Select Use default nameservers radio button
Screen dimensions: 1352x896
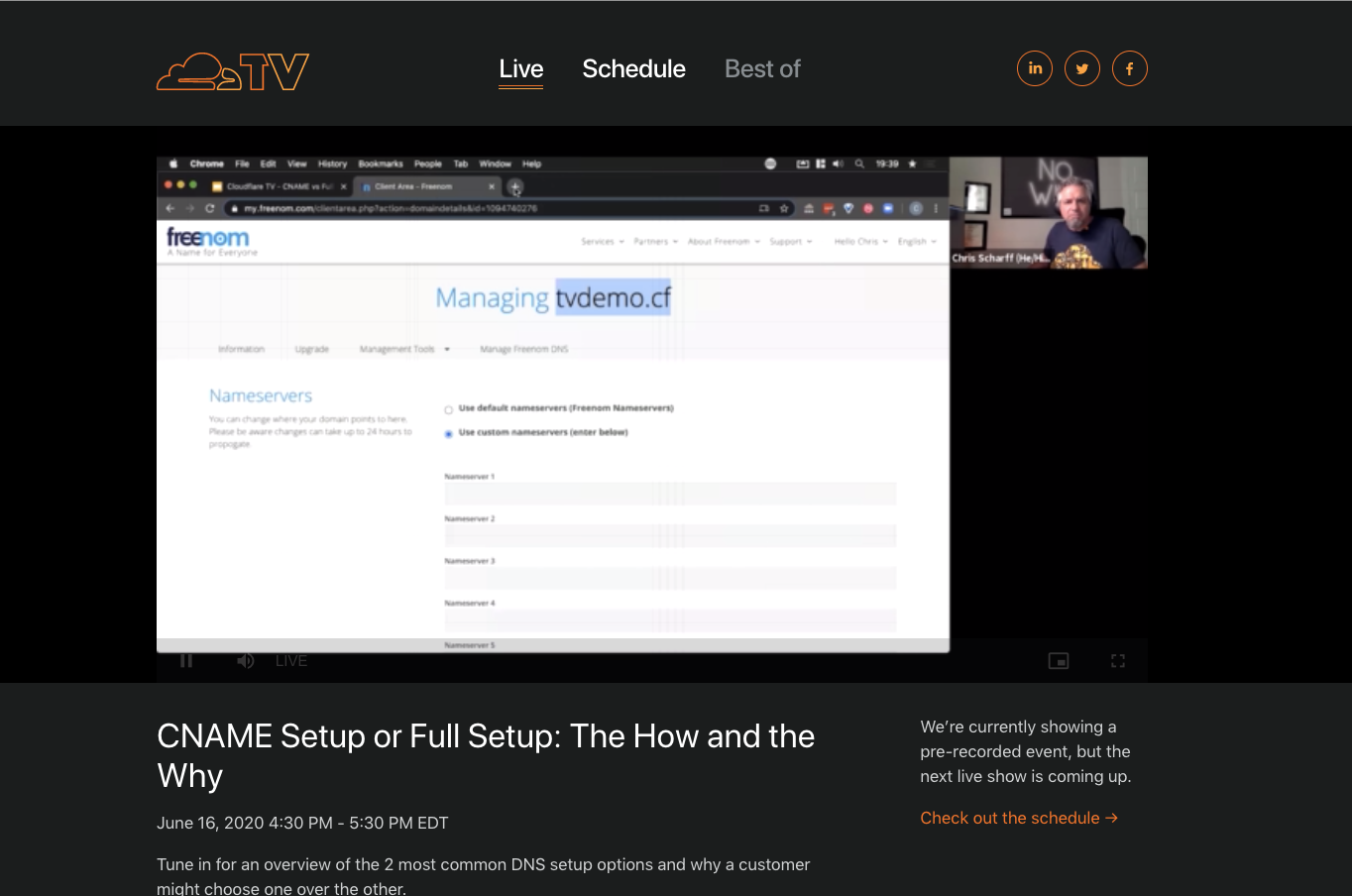(447, 408)
